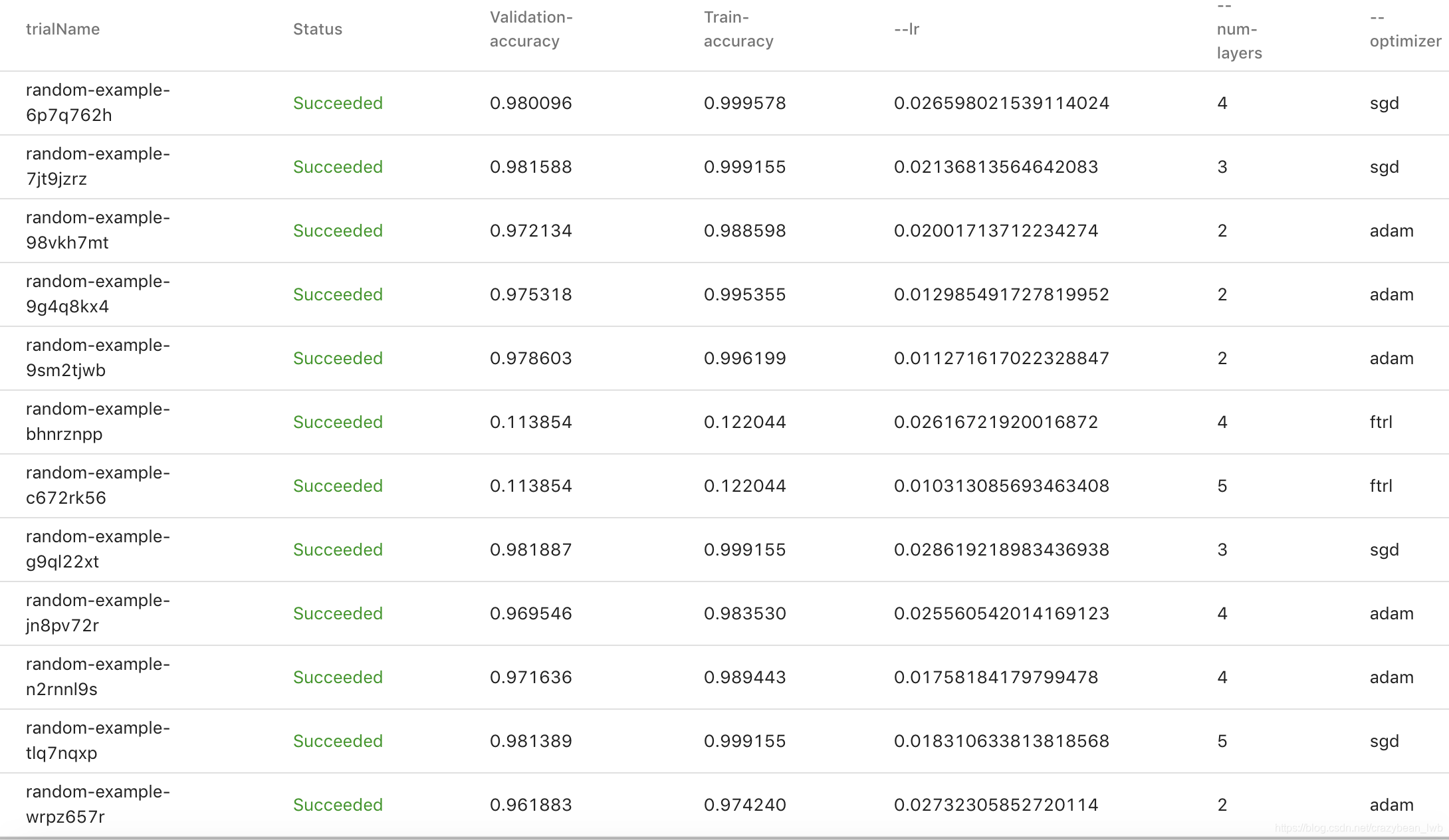This screenshot has width=1449, height=840.
Task: Select trial random-example-tlq7nqxp
Action: pos(98,740)
